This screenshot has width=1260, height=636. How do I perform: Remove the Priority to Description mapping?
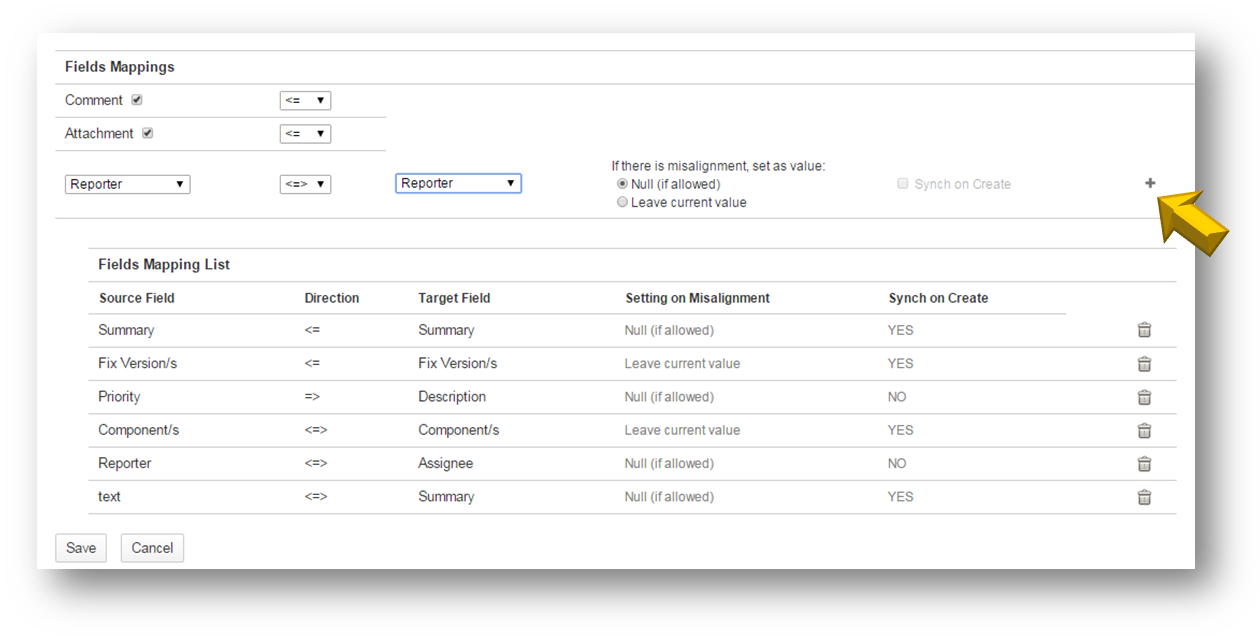click(x=1144, y=397)
